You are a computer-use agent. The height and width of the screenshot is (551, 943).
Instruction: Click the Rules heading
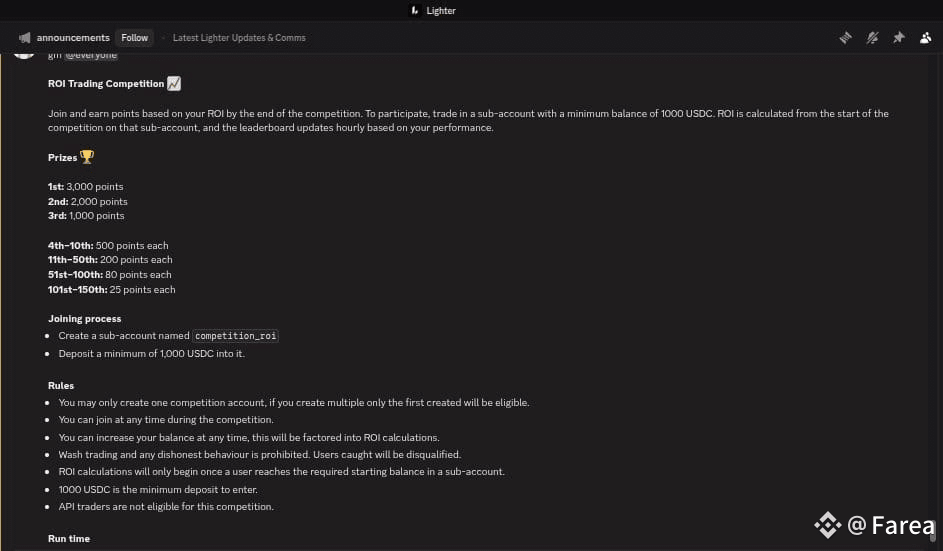click(x=61, y=386)
